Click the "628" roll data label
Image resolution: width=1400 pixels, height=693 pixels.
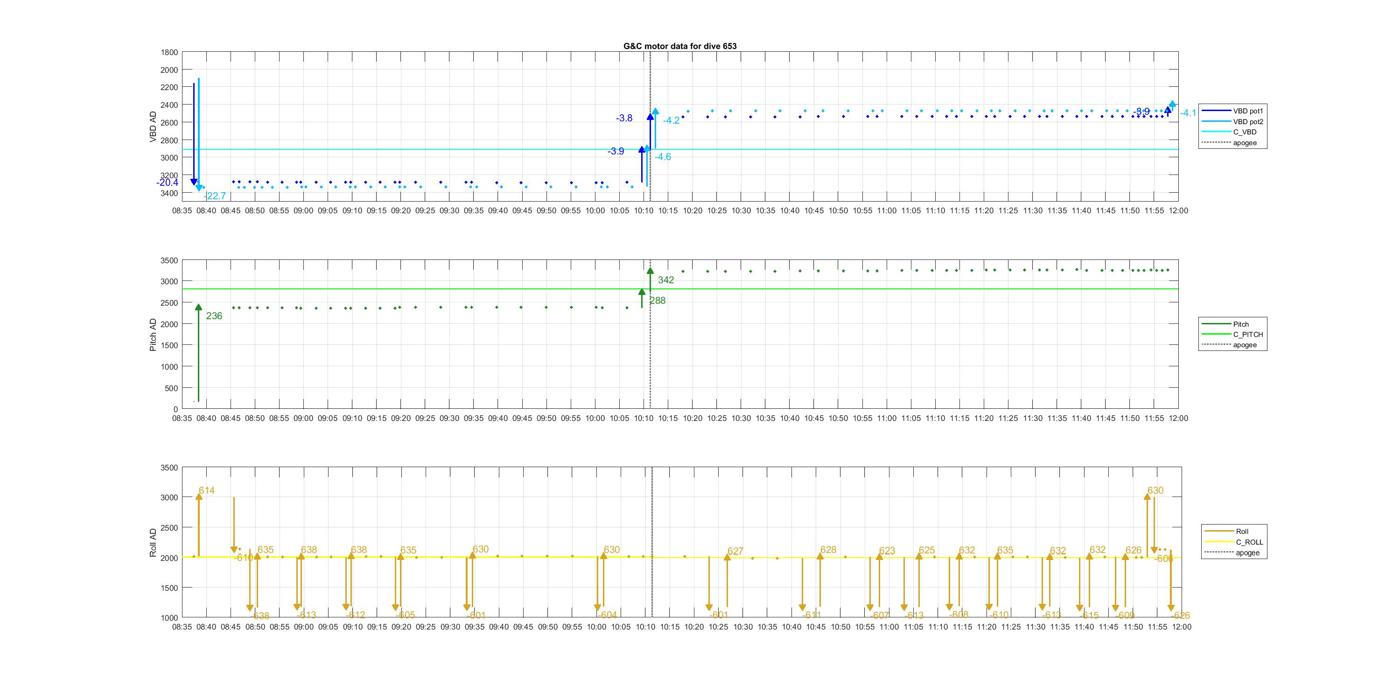828,550
